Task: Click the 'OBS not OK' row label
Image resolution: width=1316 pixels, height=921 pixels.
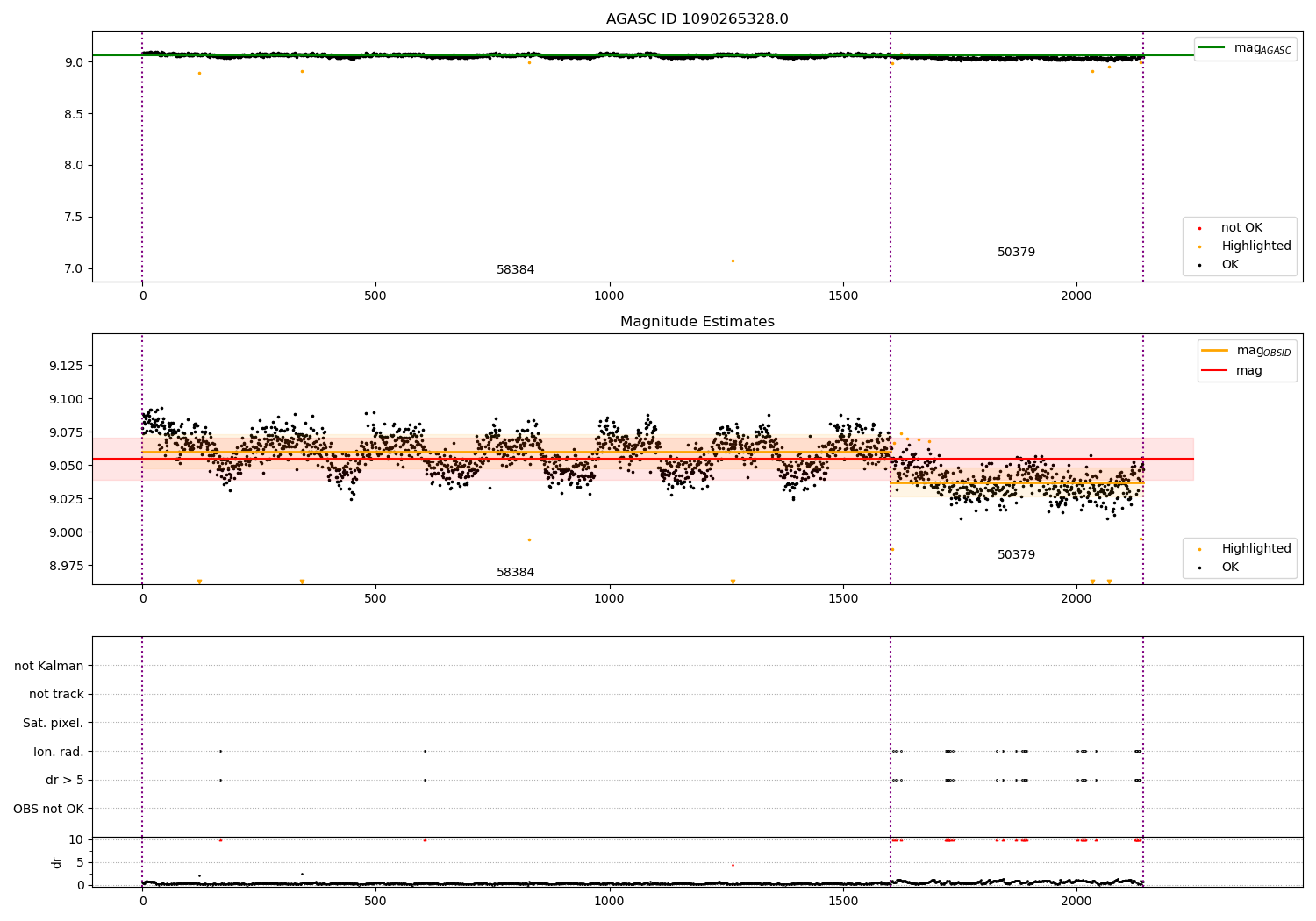Action: tap(48, 810)
